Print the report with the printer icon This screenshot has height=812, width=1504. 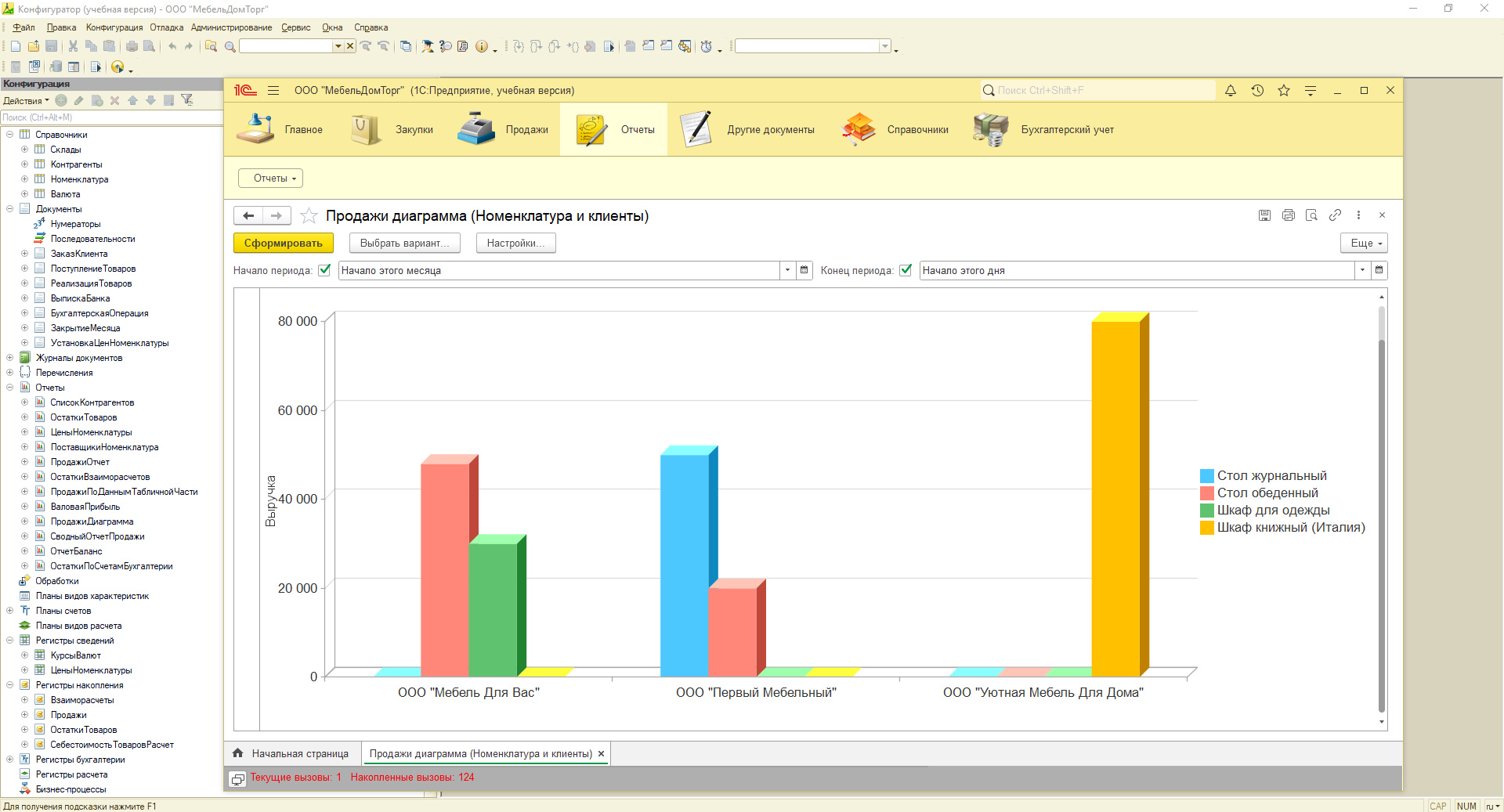tap(1289, 215)
